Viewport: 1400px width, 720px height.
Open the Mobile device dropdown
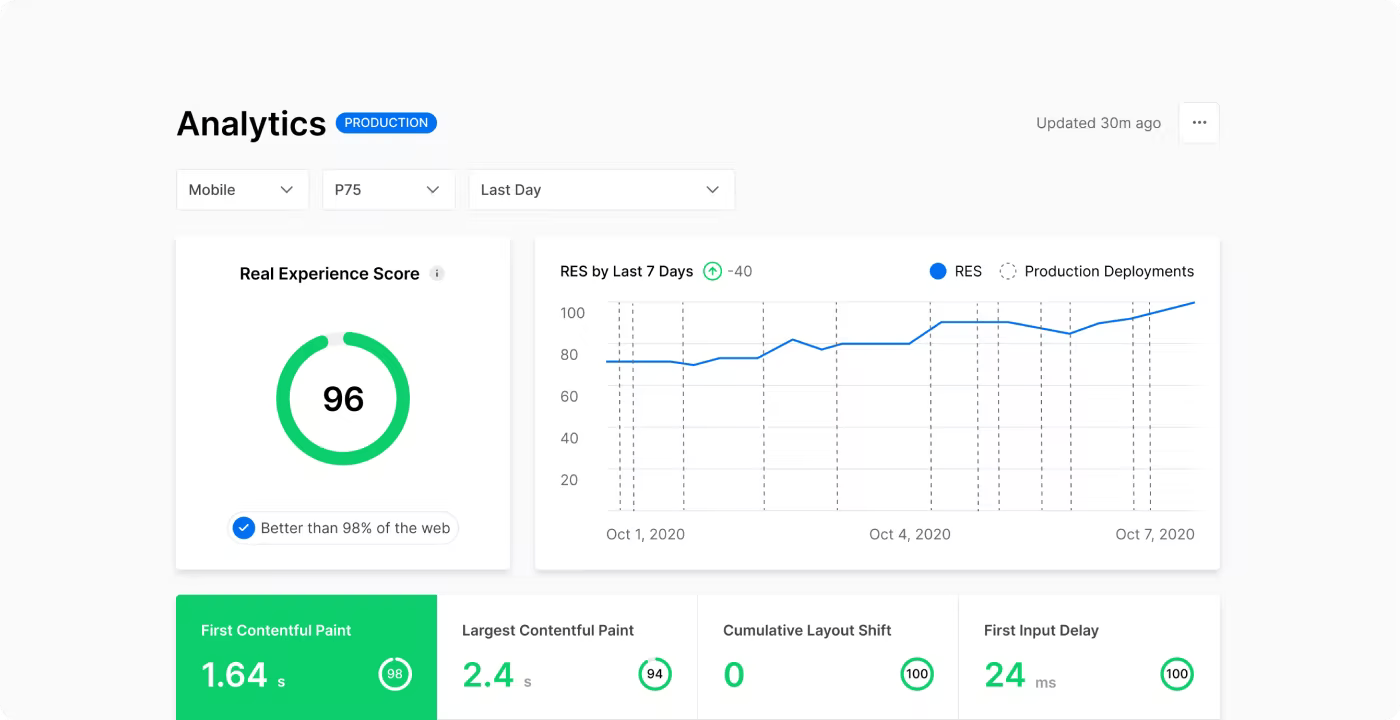click(242, 190)
